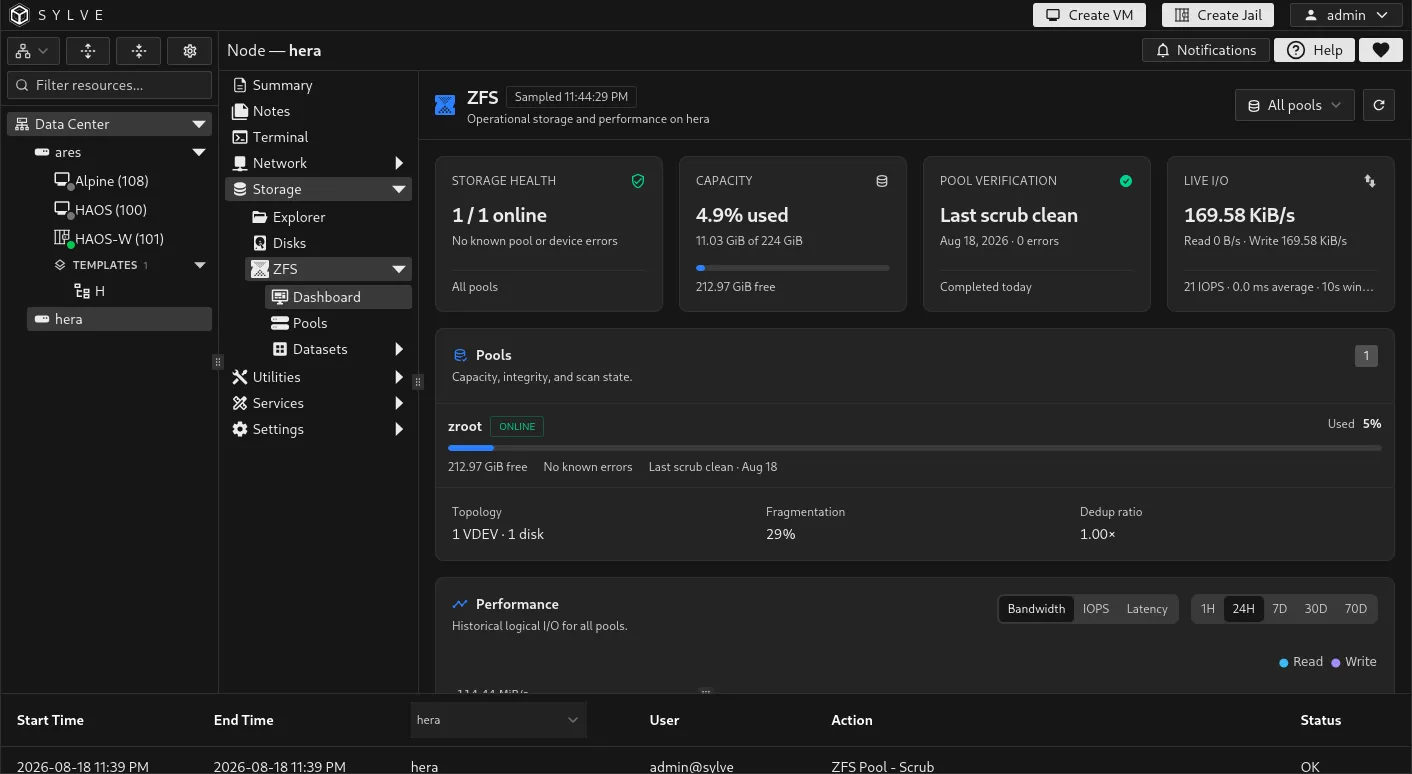Open Notifications
Image resolution: width=1412 pixels, height=774 pixels.
[x=1206, y=50]
